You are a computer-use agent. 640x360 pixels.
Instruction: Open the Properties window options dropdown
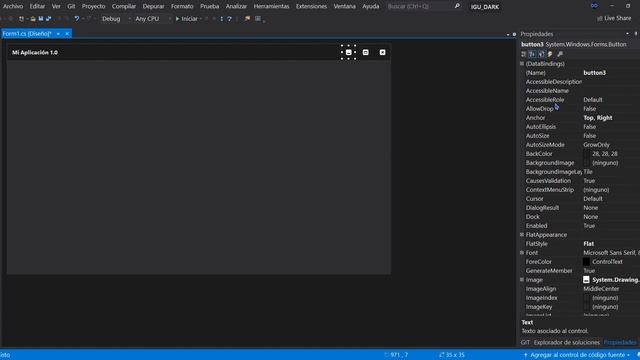pyautogui.click(x=627, y=34)
